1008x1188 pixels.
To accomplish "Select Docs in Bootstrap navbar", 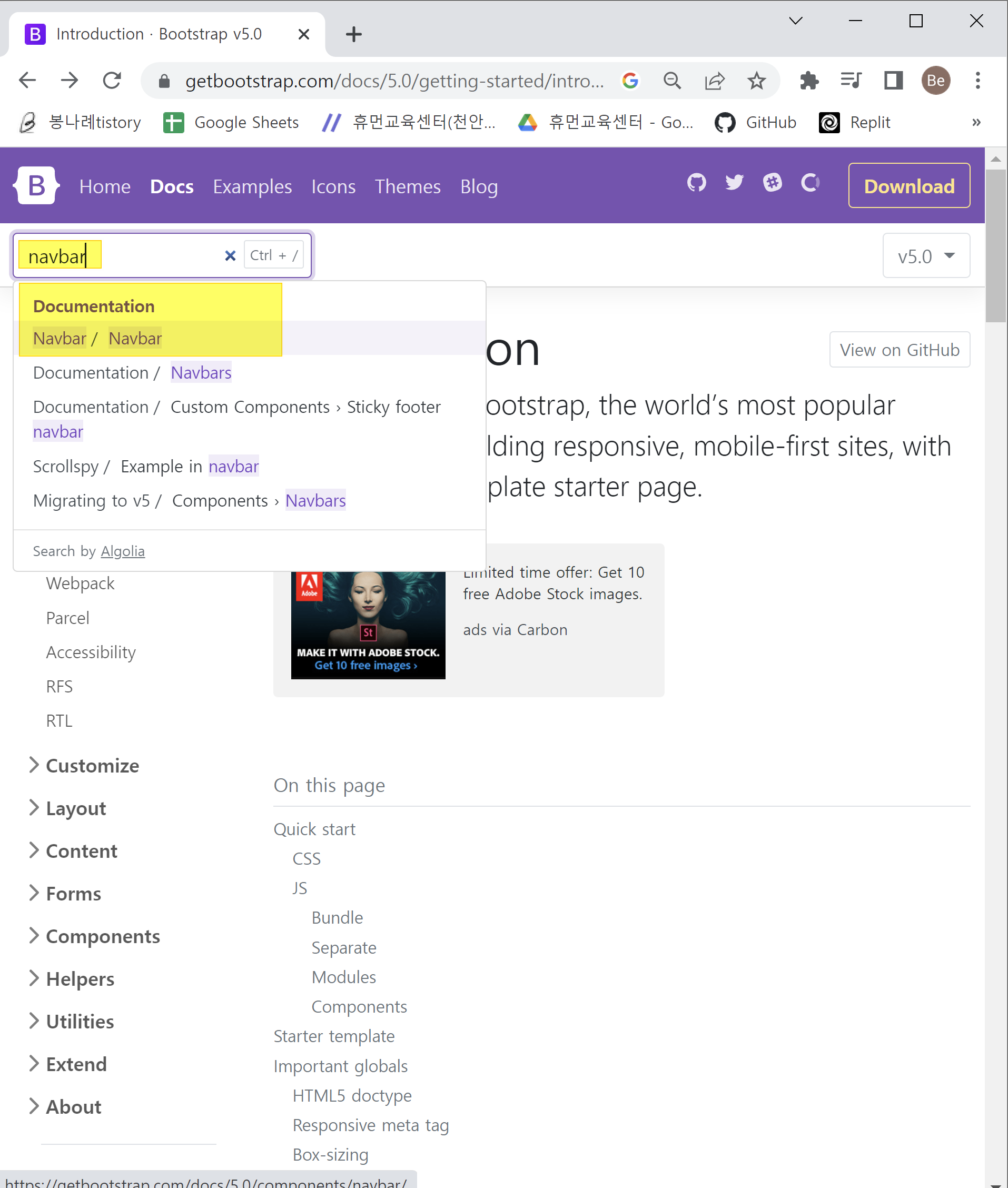I will [172, 186].
